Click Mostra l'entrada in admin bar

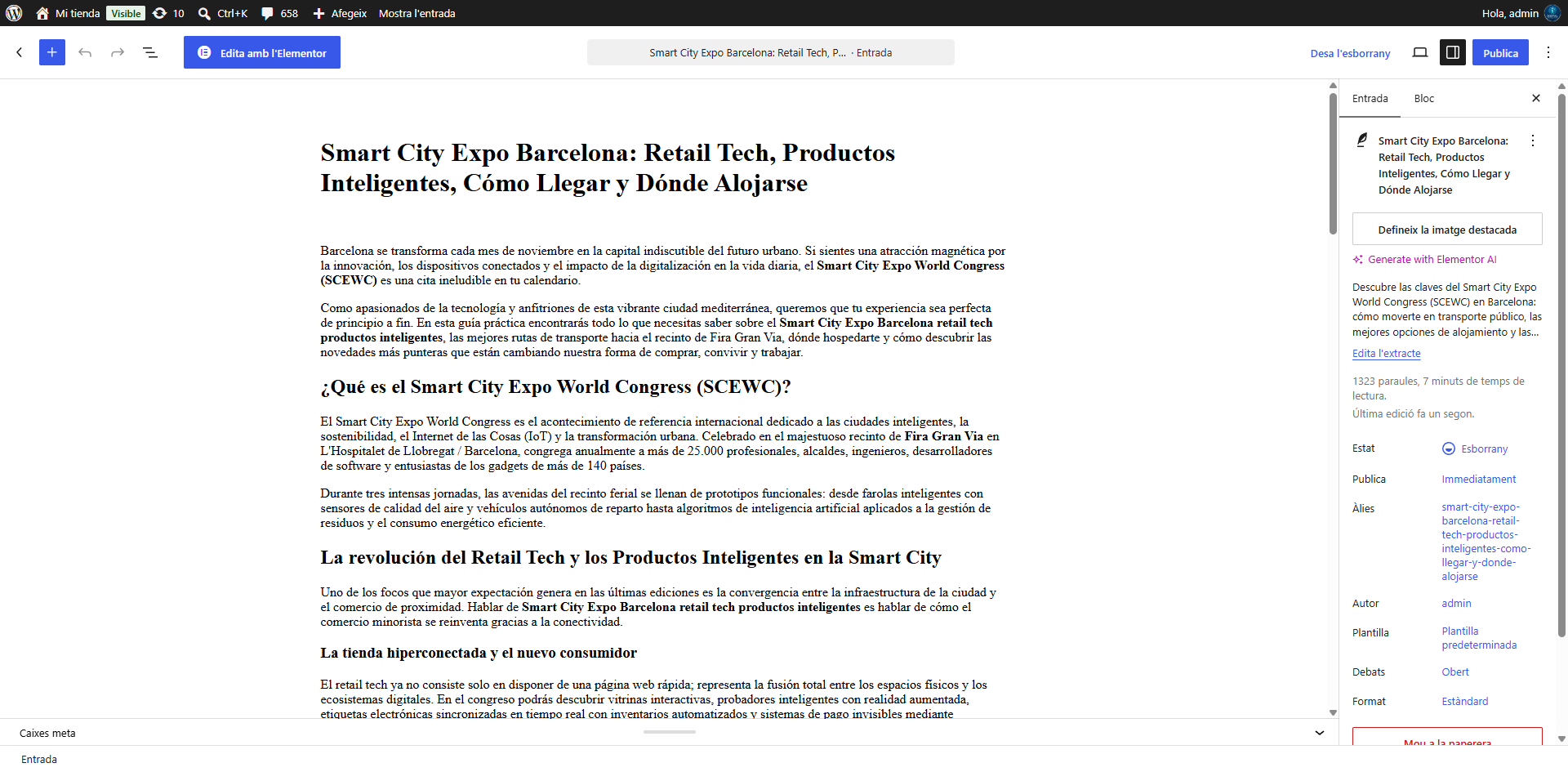pyautogui.click(x=416, y=13)
